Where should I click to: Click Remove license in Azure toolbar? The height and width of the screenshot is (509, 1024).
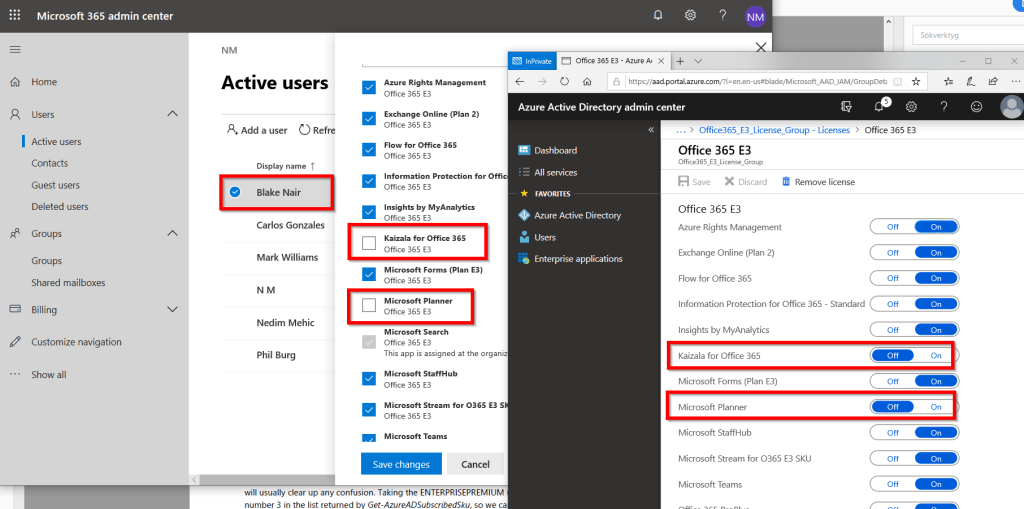(818, 182)
